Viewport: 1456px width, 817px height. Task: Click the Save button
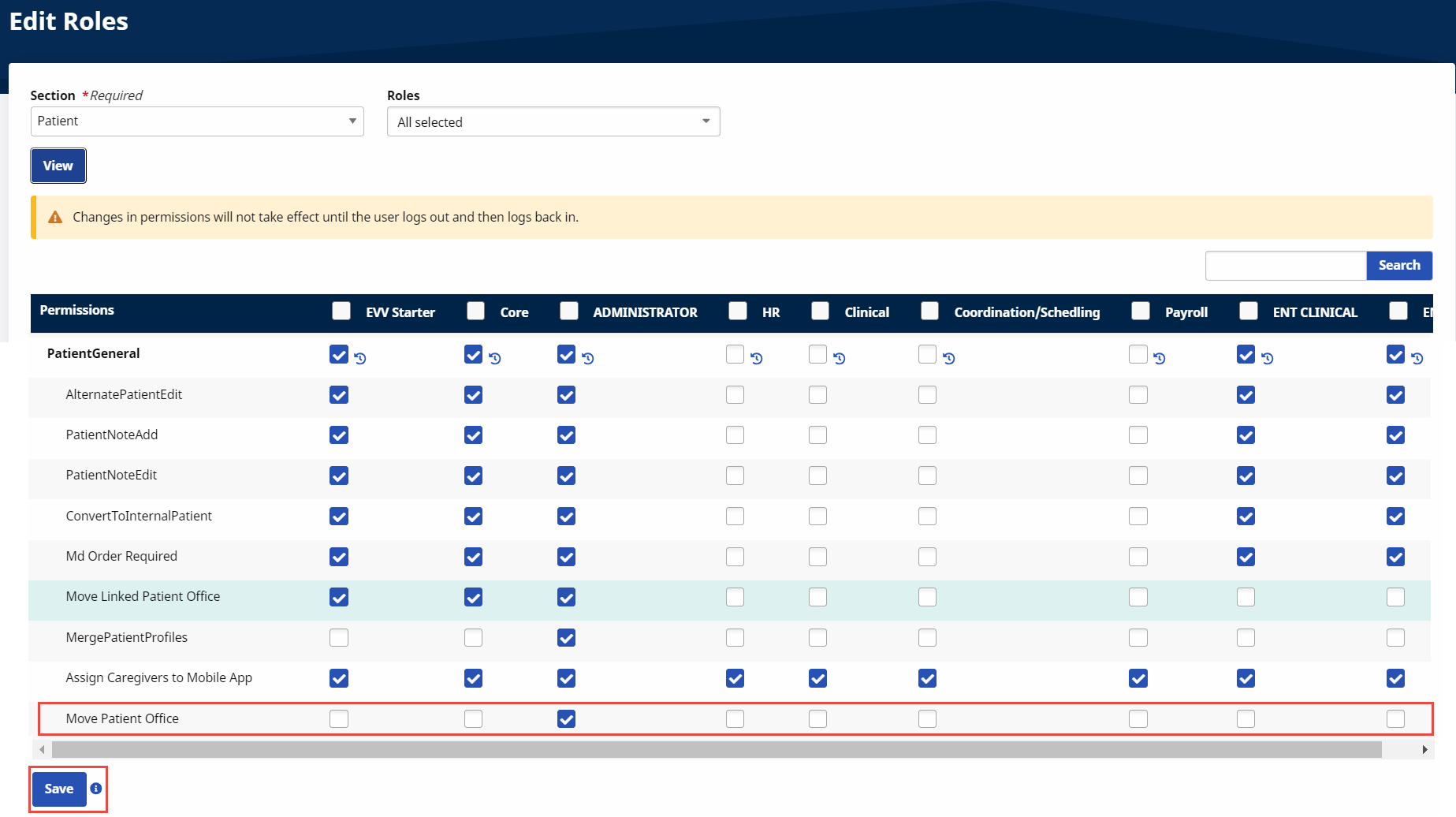point(59,789)
